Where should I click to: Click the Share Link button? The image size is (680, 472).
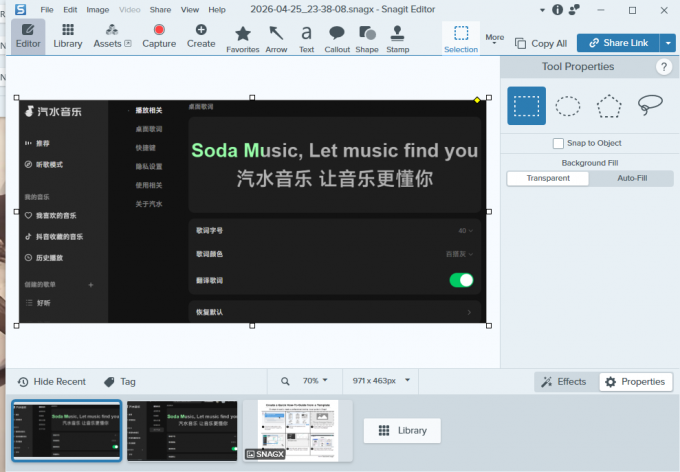[618, 43]
